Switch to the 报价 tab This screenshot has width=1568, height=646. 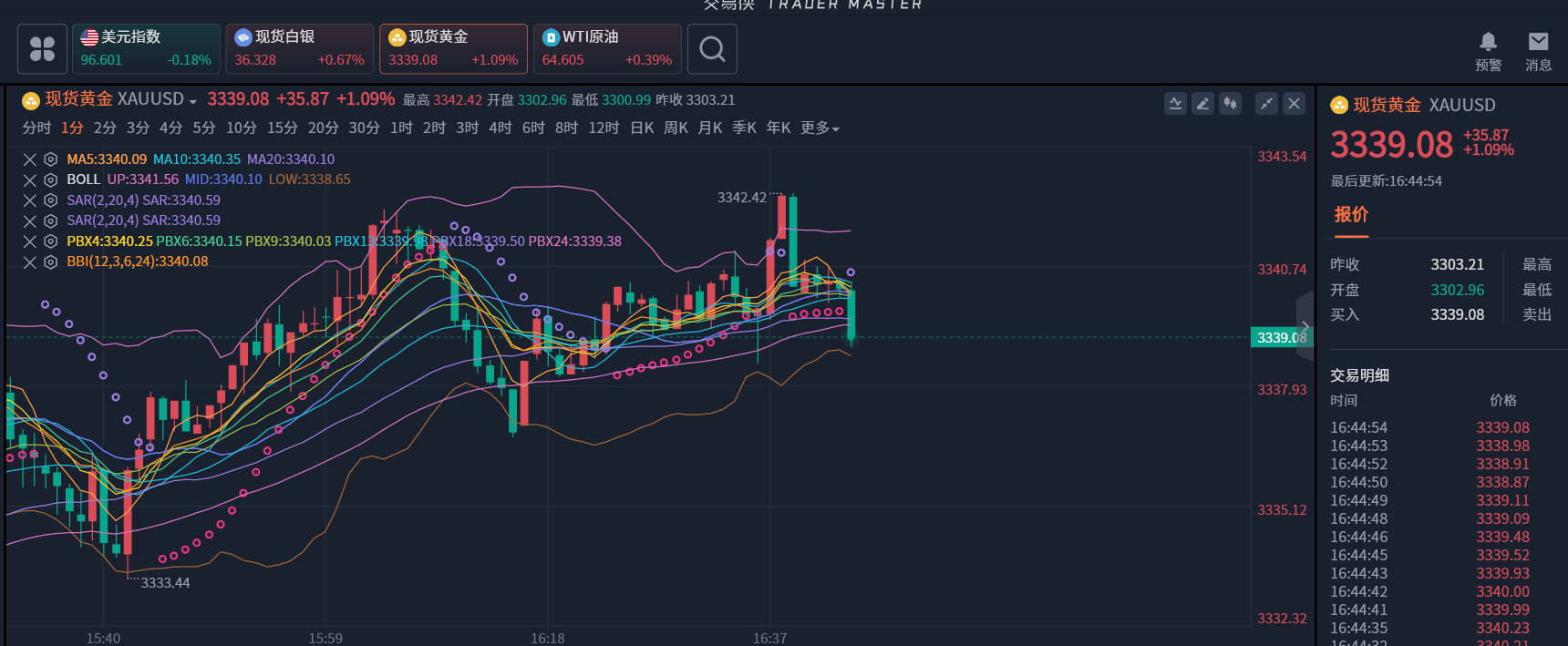pos(1351,215)
